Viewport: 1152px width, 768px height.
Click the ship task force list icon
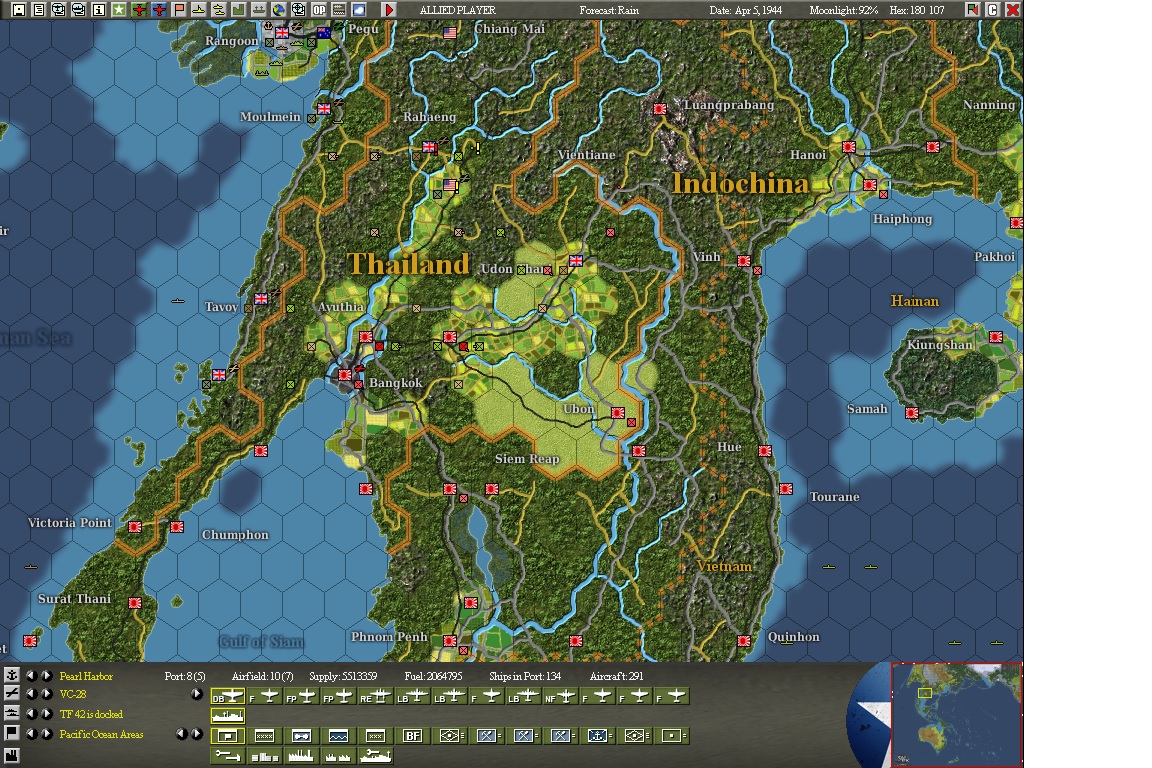click(x=12, y=714)
